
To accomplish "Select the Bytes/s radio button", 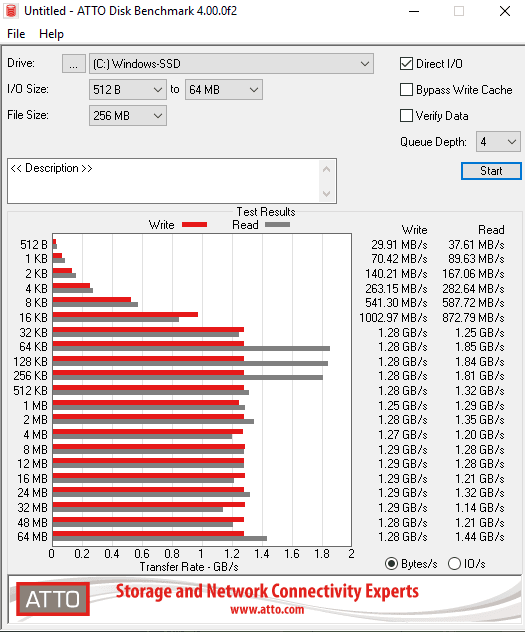I will click(x=391, y=563).
